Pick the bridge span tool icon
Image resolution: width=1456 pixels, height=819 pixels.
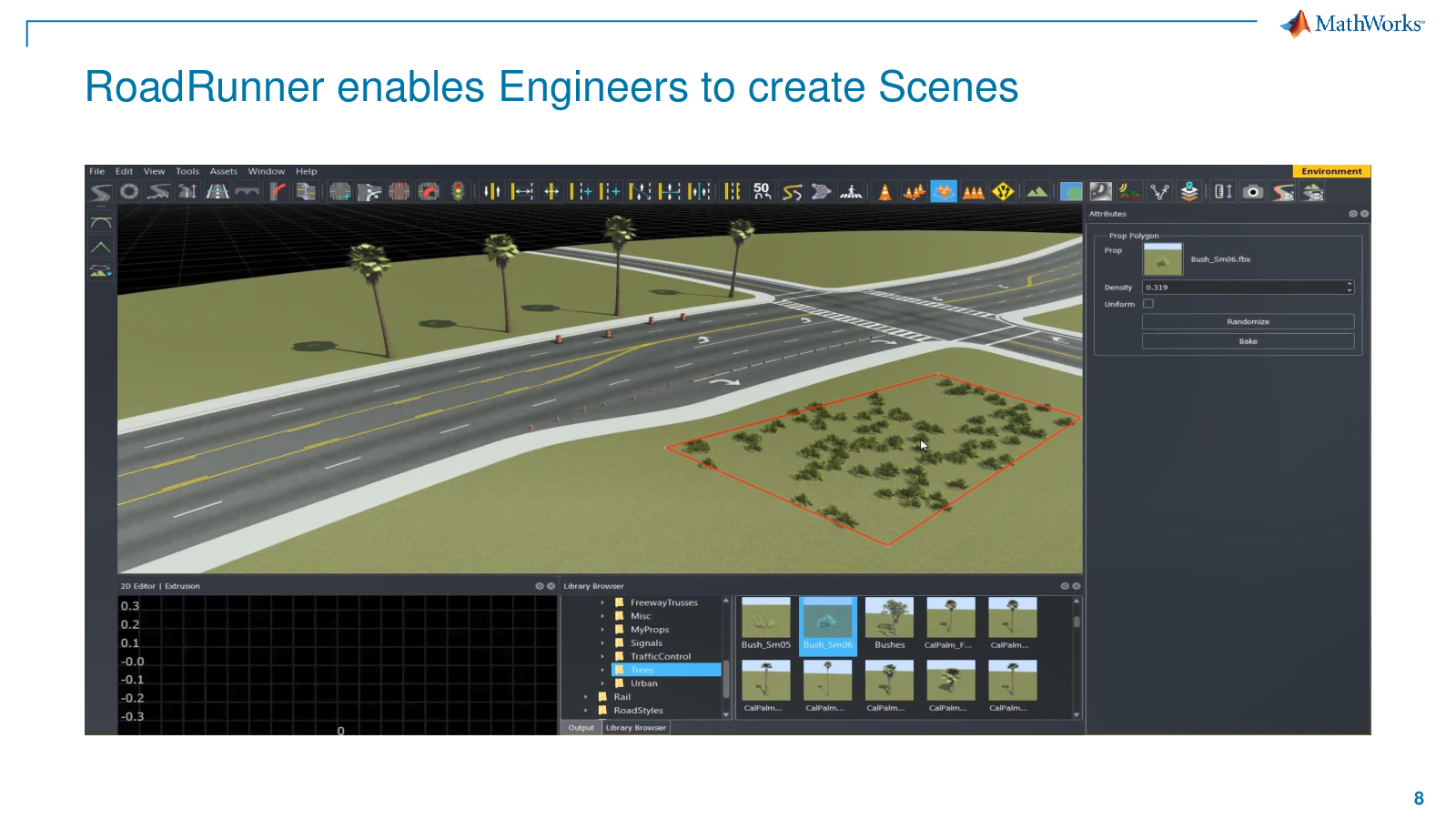[247, 192]
